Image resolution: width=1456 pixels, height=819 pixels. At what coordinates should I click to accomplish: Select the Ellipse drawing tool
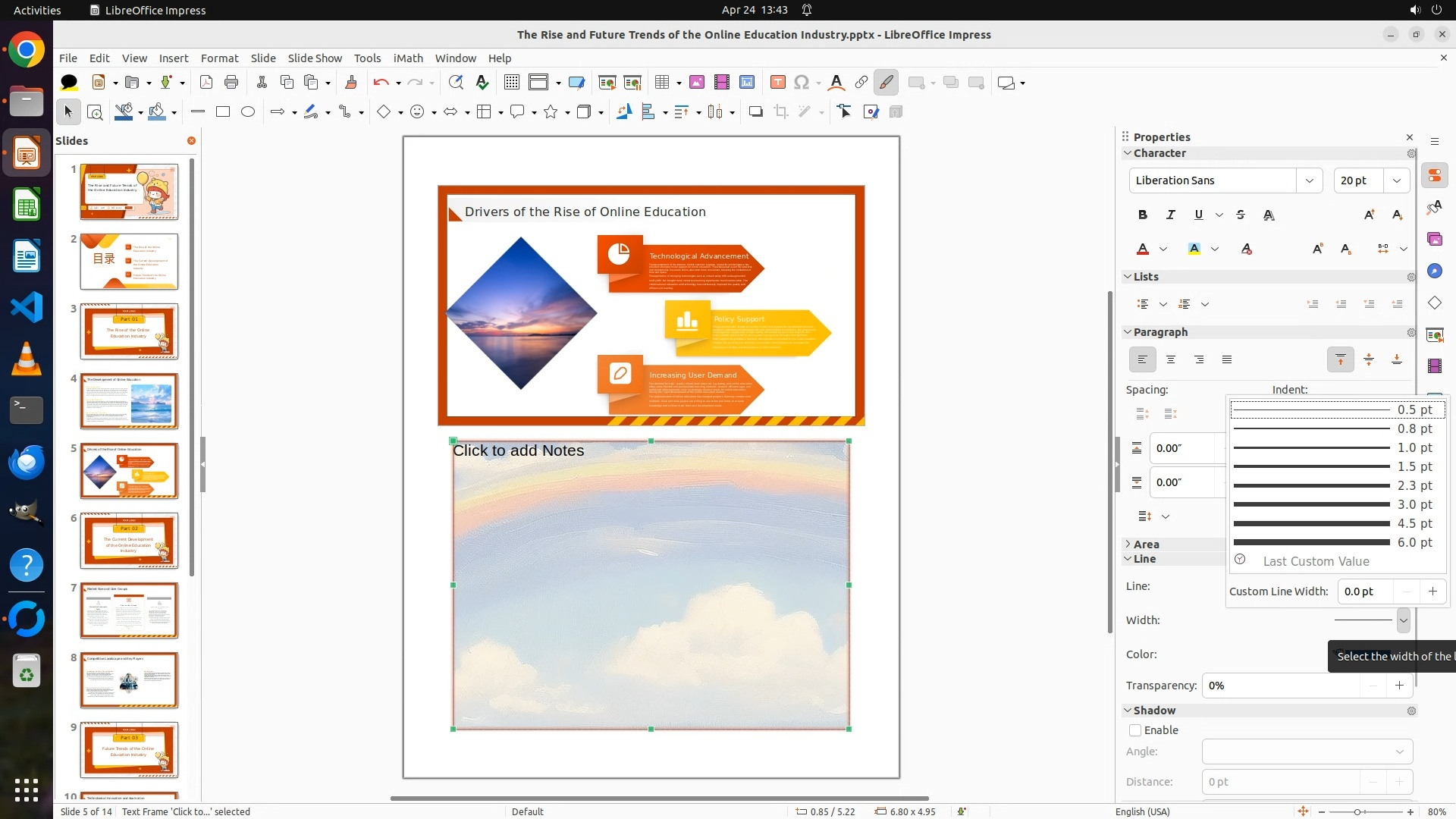click(248, 112)
